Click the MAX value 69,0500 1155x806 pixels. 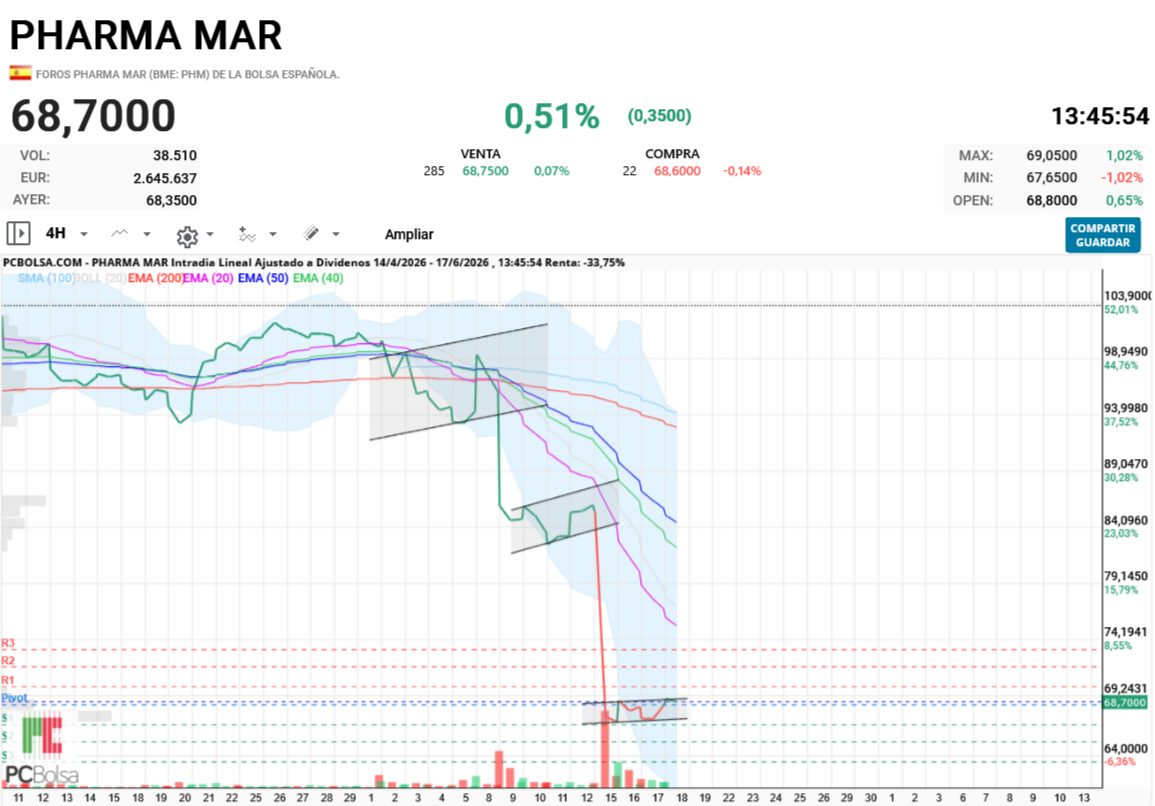1052,155
